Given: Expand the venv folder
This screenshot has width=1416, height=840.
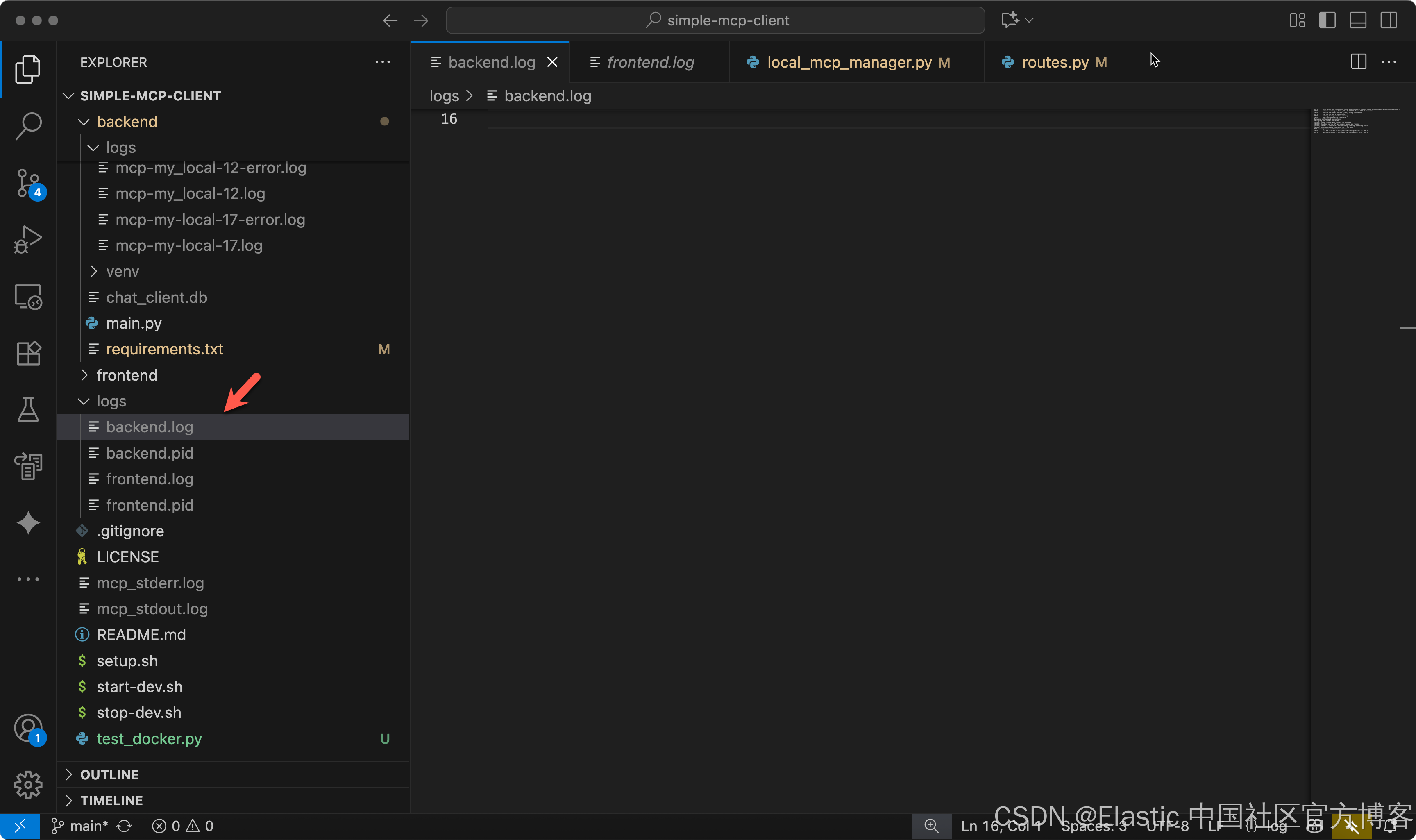Looking at the screenshot, I should coord(122,271).
